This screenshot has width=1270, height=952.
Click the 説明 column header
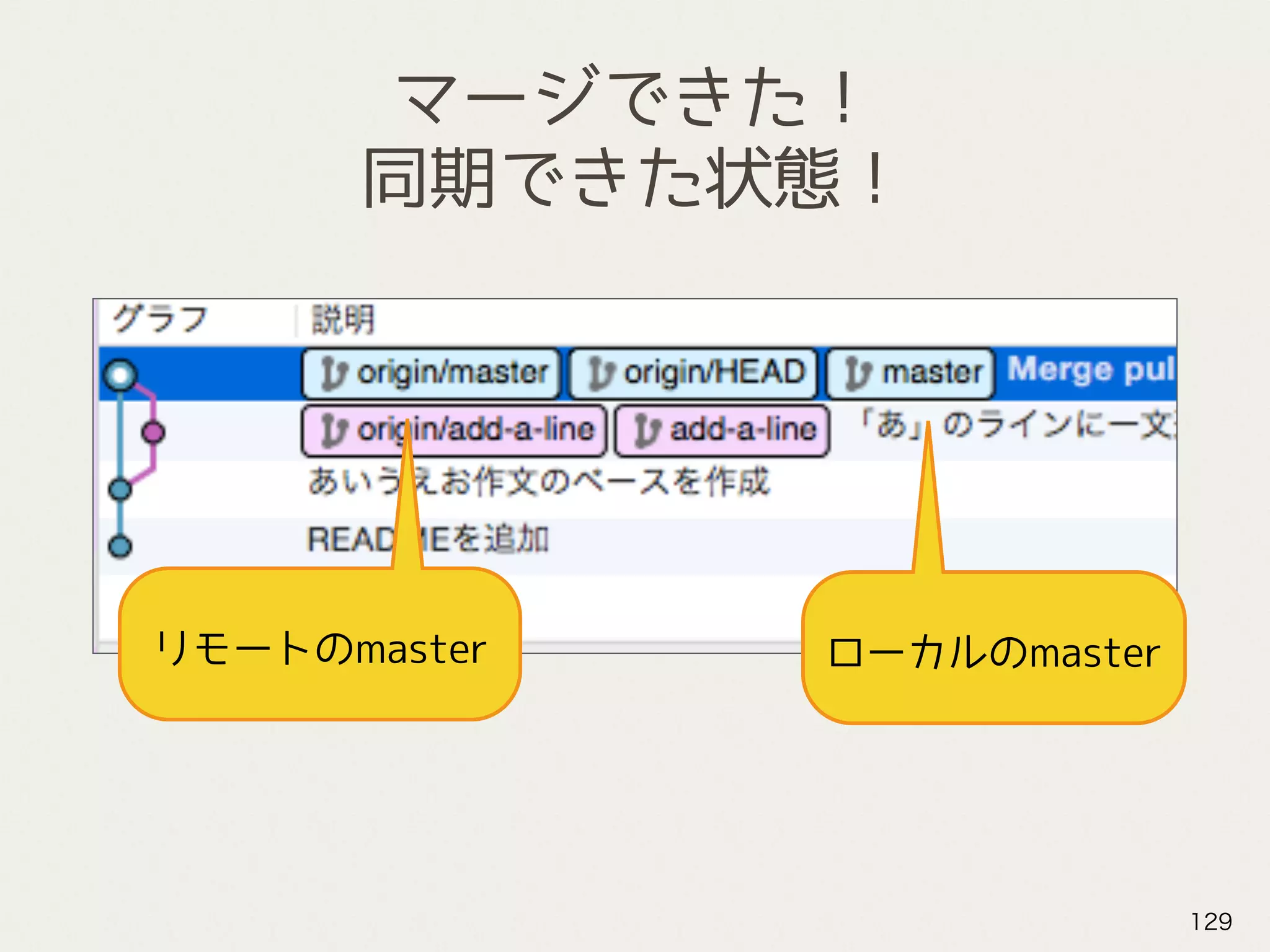343,320
